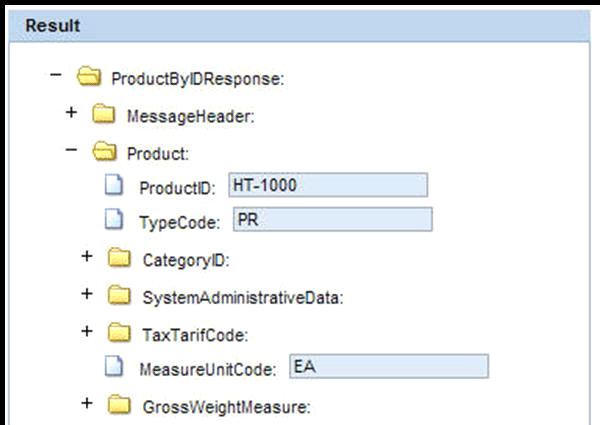The image size is (600, 425).
Task: Click the ProductID field containing HT-1000
Action: (x=327, y=186)
